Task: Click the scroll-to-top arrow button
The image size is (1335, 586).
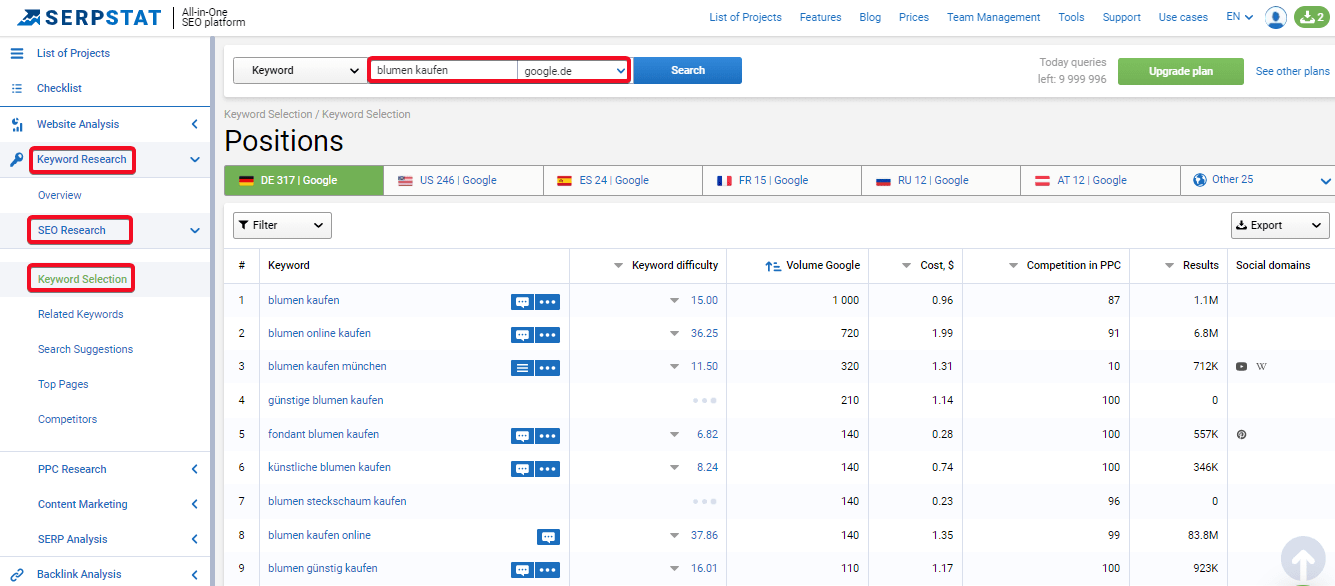Action: (1305, 561)
